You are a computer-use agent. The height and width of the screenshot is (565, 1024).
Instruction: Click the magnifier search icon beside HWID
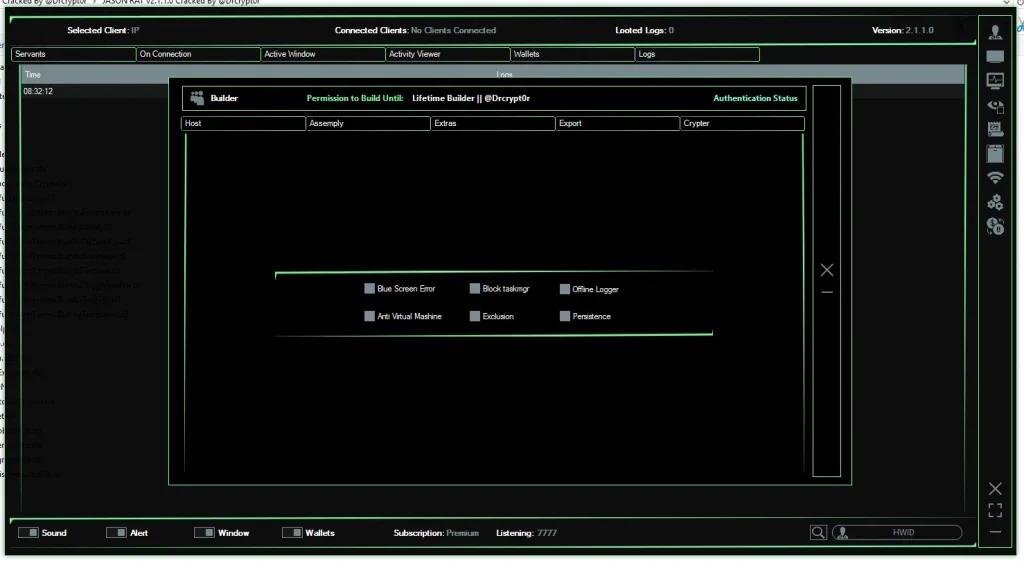[x=818, y=533]
